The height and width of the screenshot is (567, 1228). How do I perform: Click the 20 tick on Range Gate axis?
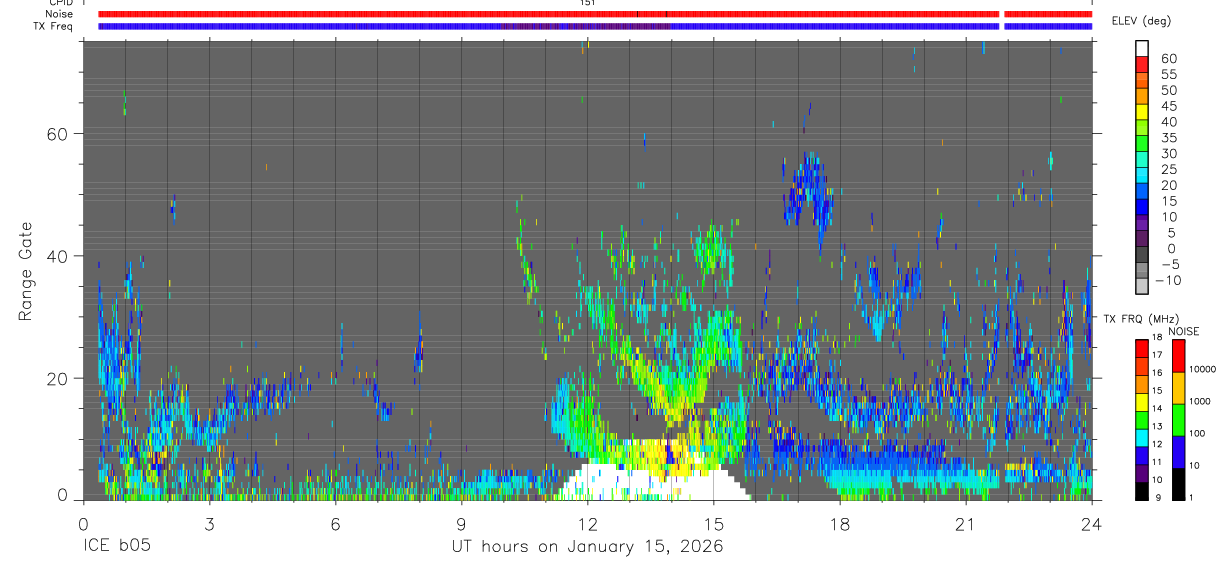(x=56, y=379)
